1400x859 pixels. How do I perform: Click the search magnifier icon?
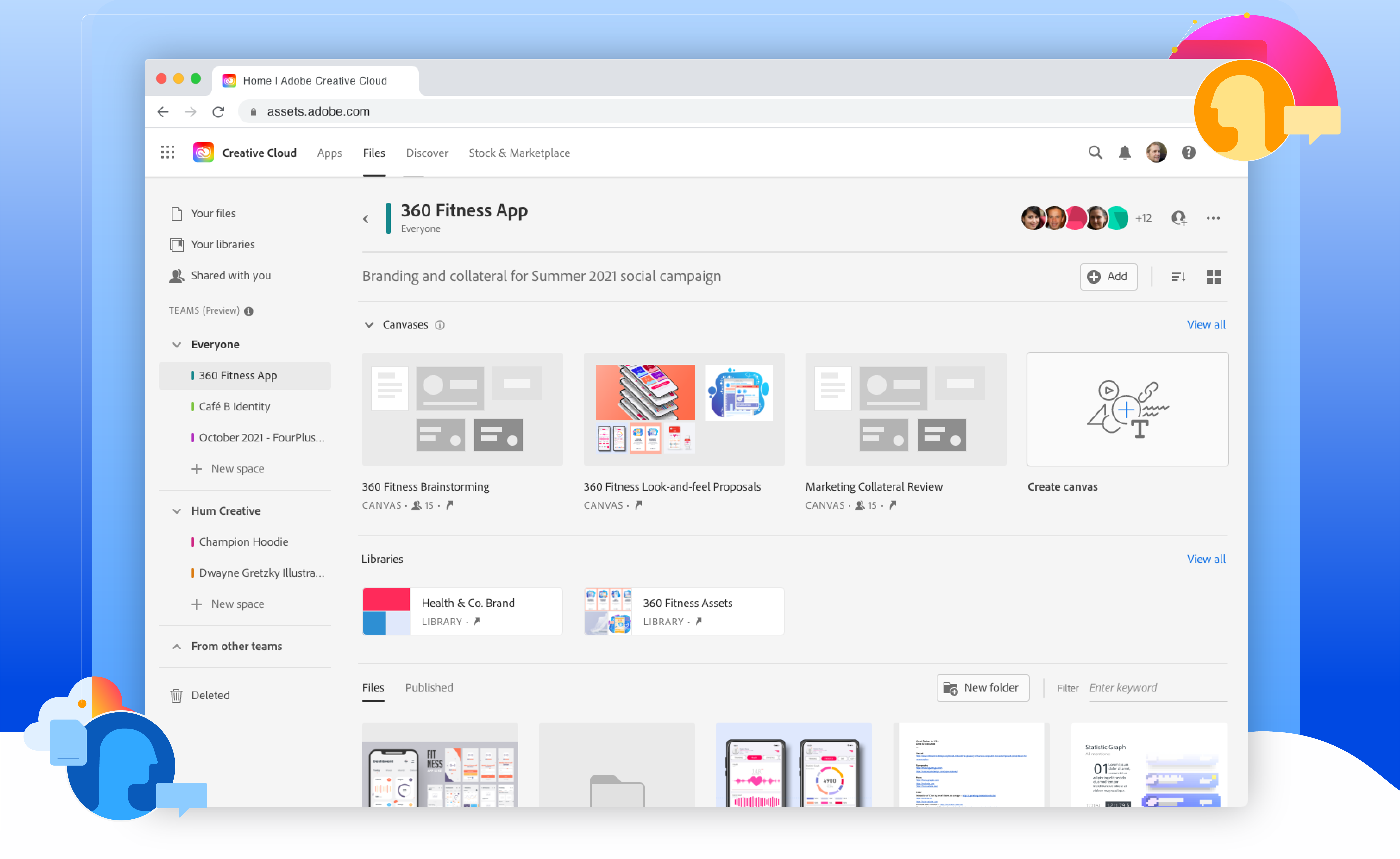(1095, 152)
